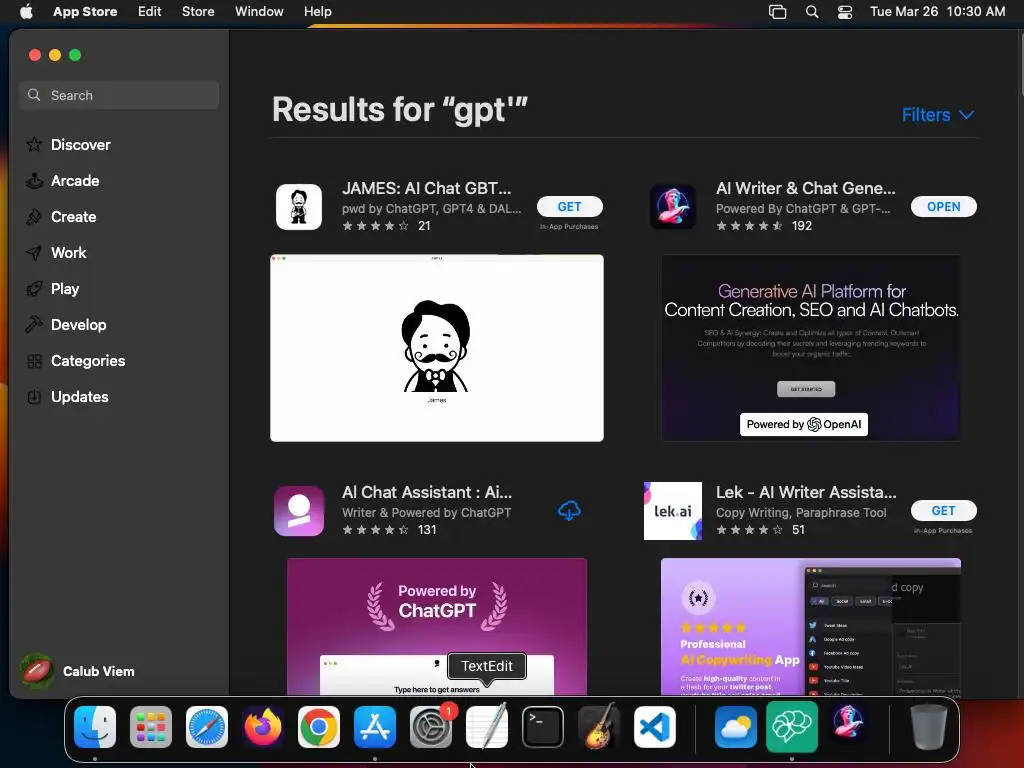Get the JAMES: AI Chat GBT app

pos(569,206)
